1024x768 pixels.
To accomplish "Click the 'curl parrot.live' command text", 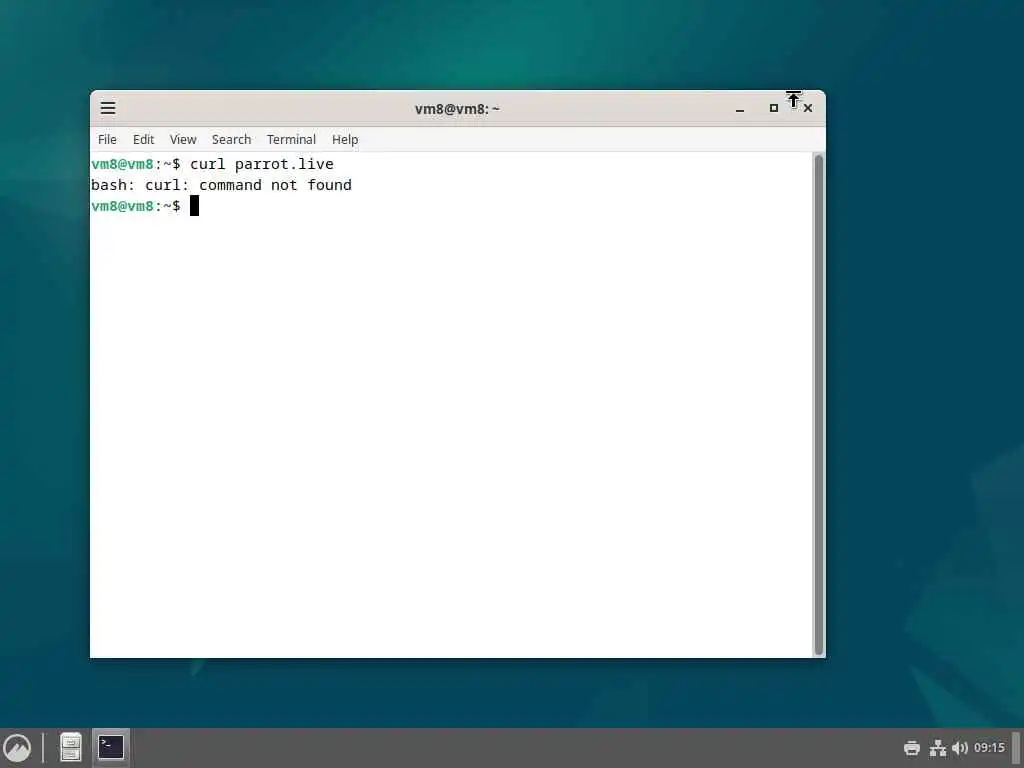I will point(262,164).
